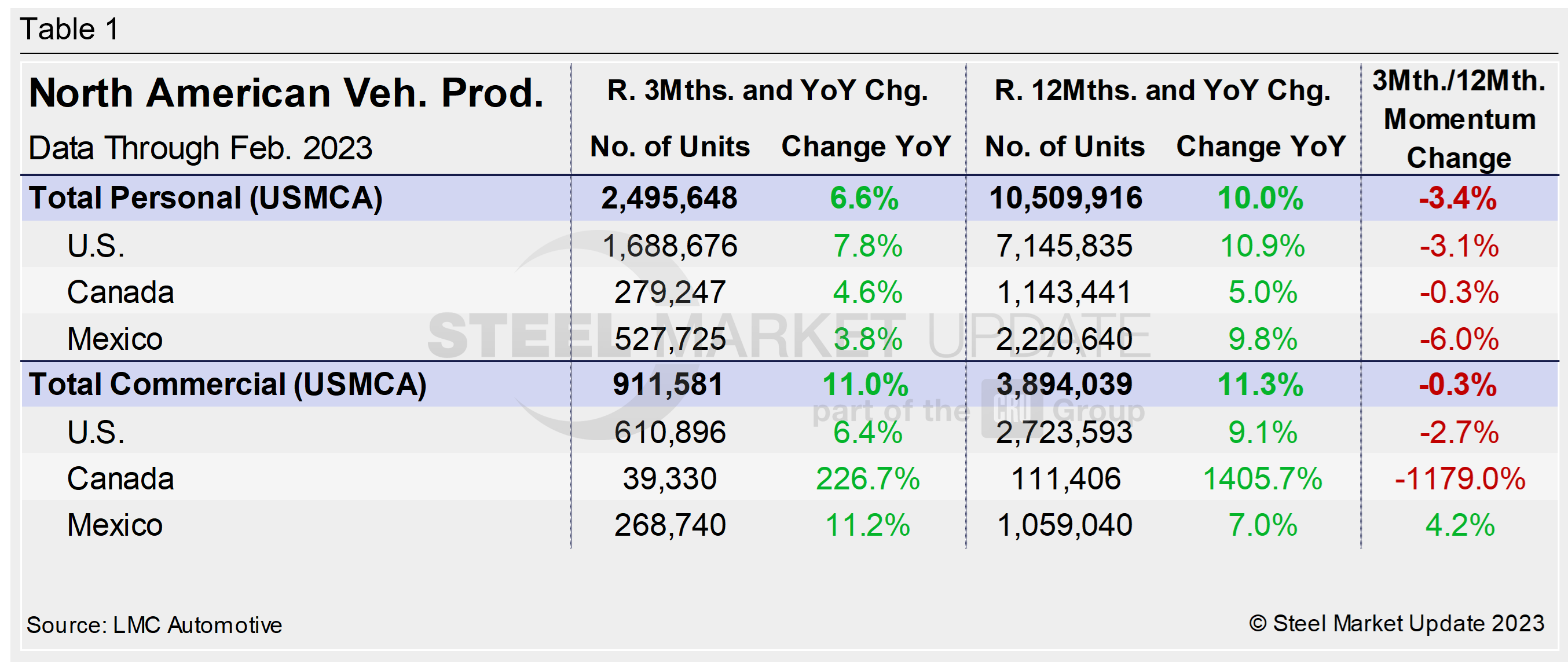Click Canada personal 1,143,441 units cell

[1064, 292]
